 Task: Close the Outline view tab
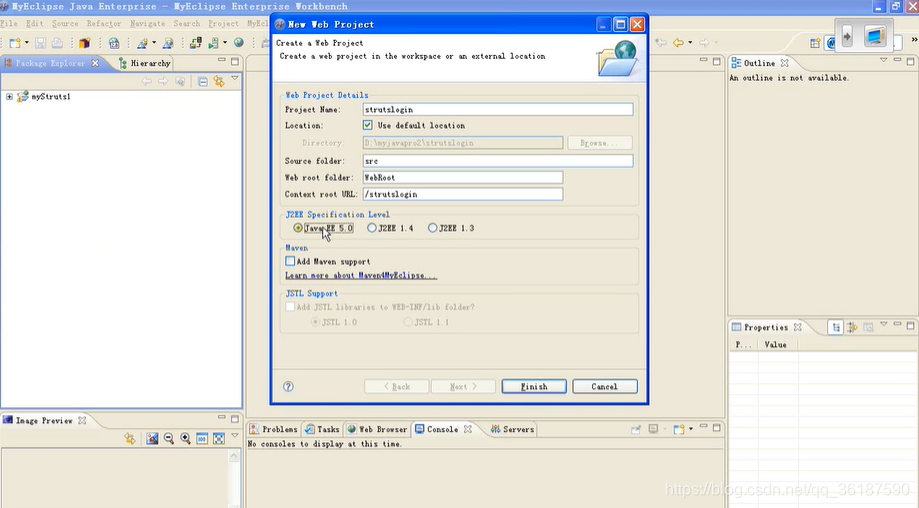pyautogui.click(x=785, y=63)
